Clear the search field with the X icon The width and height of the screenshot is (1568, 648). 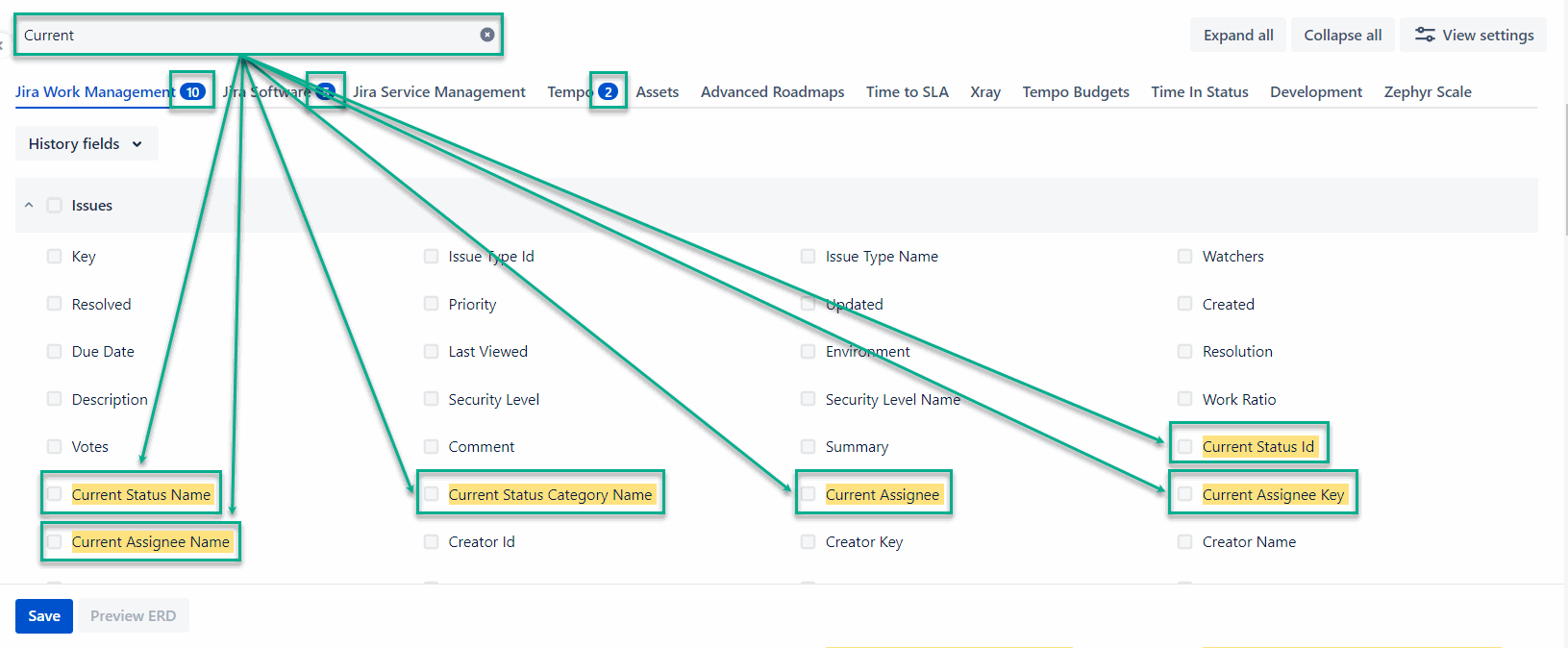click(487, 35)
